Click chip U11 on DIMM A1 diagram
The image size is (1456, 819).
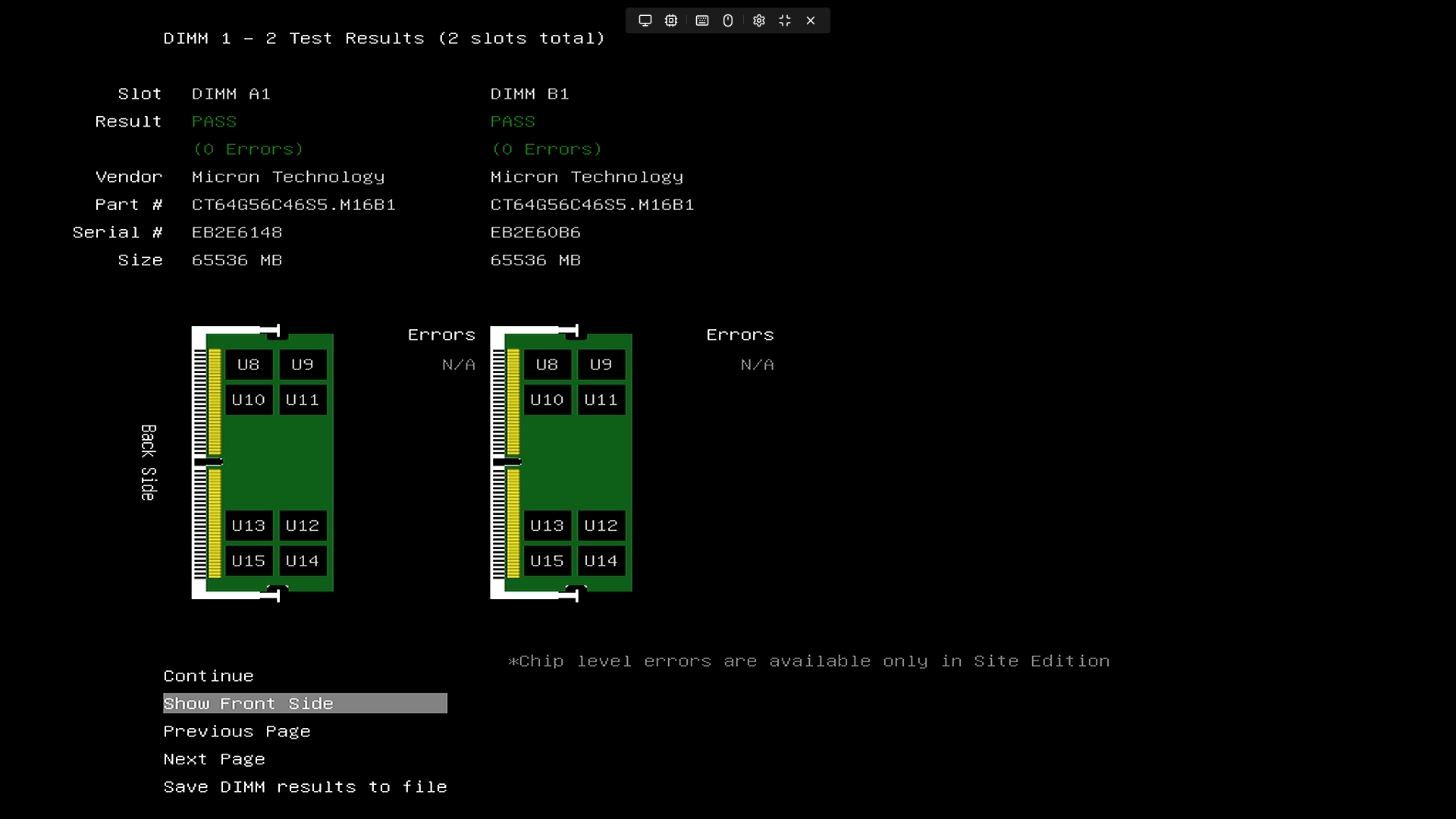[x=303, y=400]
